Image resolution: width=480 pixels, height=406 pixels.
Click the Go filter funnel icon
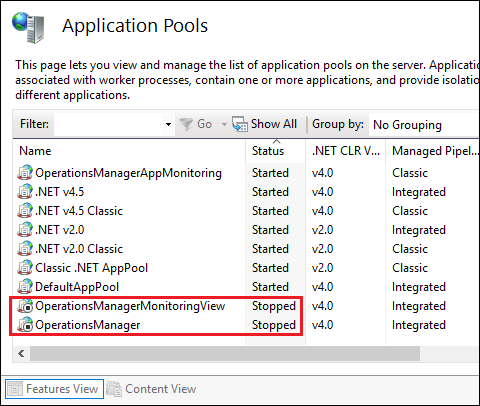[186, 124]
